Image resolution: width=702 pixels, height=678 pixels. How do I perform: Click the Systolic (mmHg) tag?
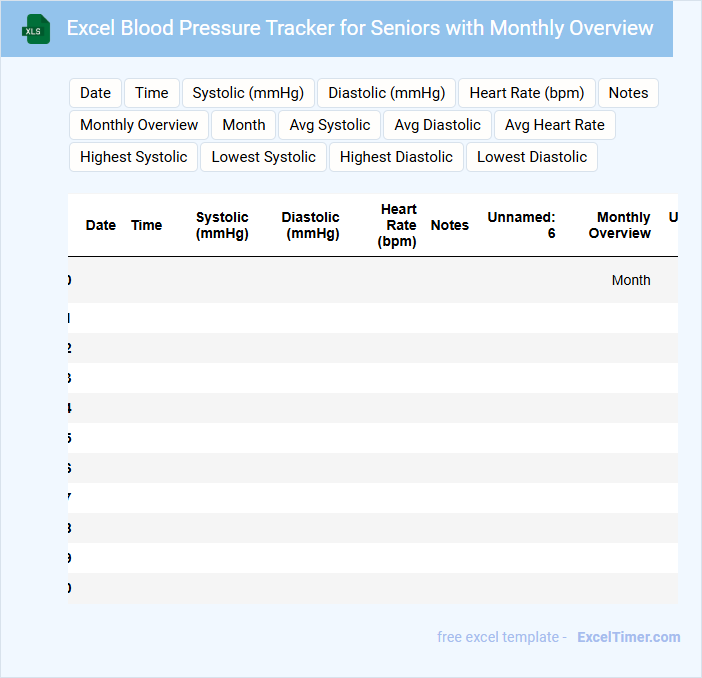(x=249, y=93)
